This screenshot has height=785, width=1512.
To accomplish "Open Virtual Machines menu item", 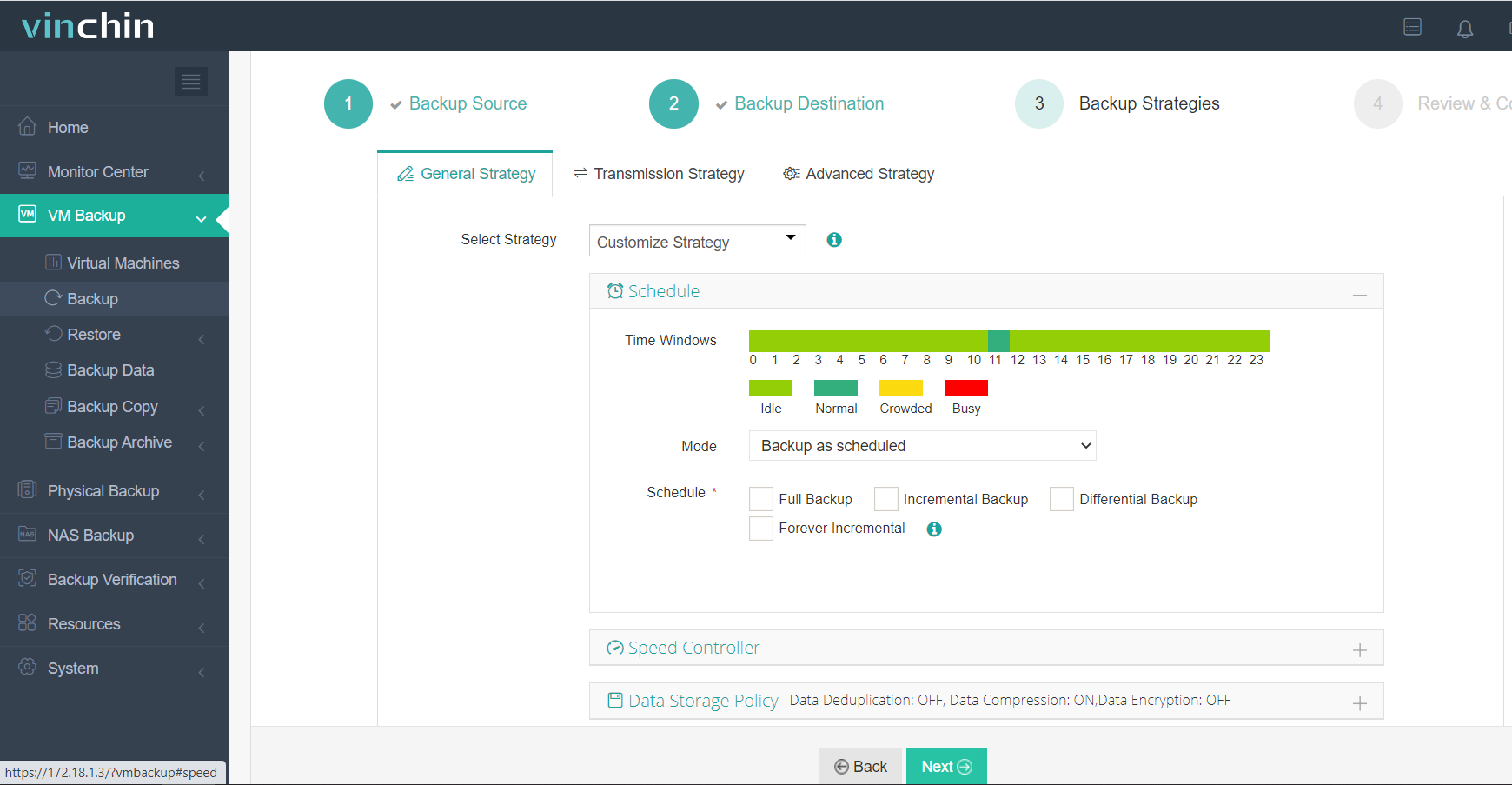I will tap(114, 263).
